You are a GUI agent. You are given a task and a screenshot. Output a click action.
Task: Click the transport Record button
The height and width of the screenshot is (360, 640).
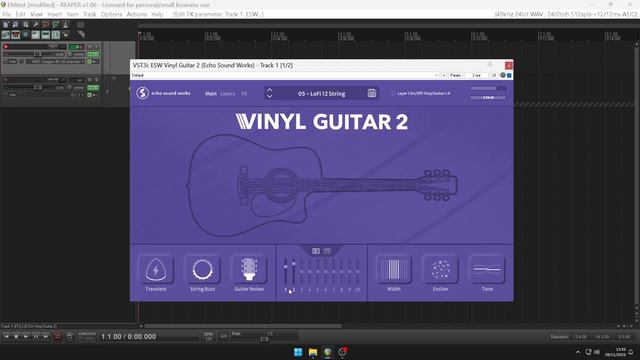pyautogui.click(x=57, y=336)
